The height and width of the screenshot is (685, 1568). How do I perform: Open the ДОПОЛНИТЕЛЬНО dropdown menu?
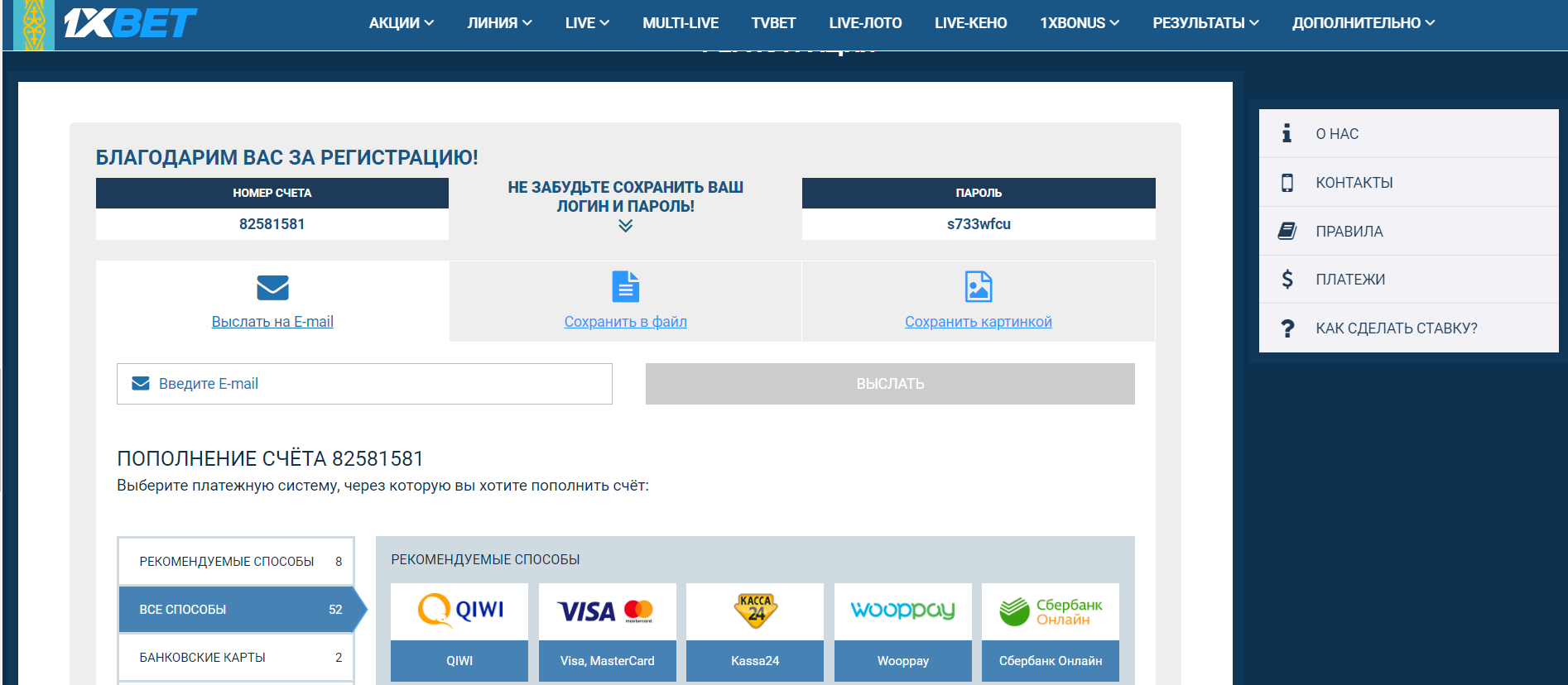[x=1363, y=23]
